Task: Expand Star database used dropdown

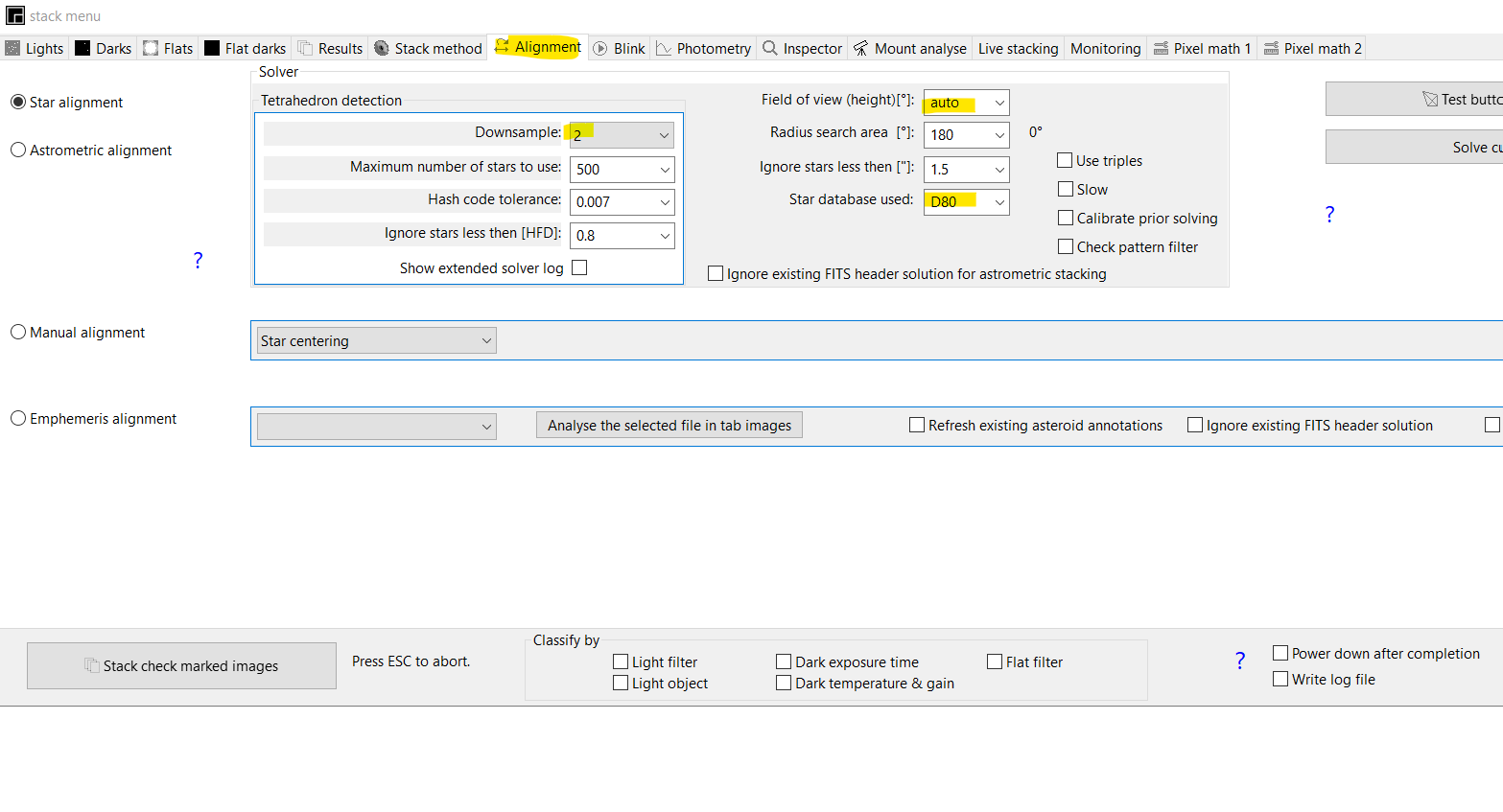Action: [x=966, y=201]
